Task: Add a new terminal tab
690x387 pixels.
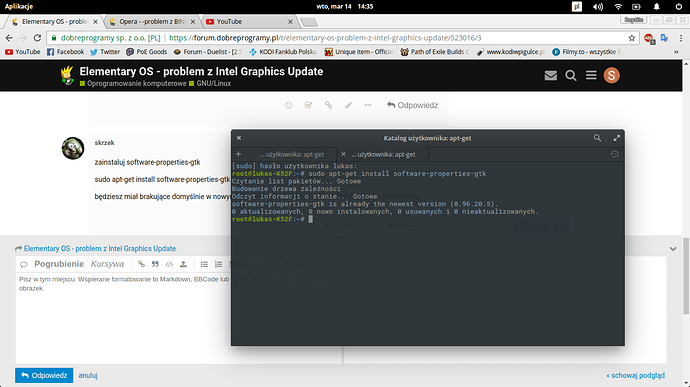Action: (239, 154)
